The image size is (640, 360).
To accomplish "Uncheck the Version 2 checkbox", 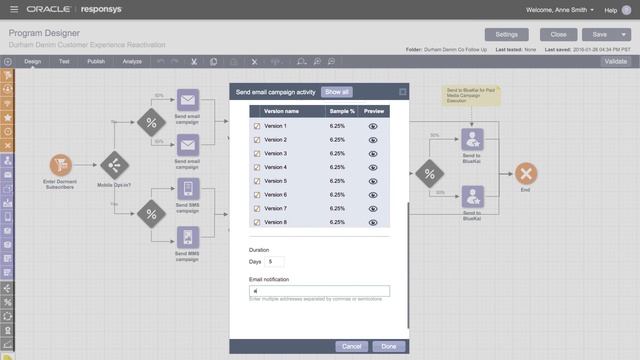I will tap(257, 140).
